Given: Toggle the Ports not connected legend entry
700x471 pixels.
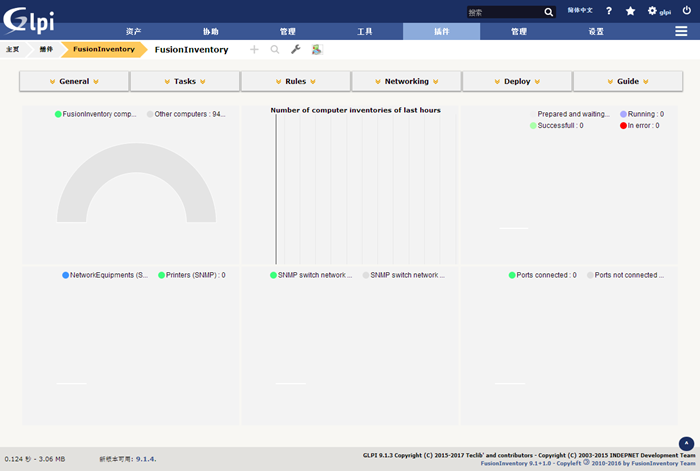Looking at the screenshot, I should (625, 275).
